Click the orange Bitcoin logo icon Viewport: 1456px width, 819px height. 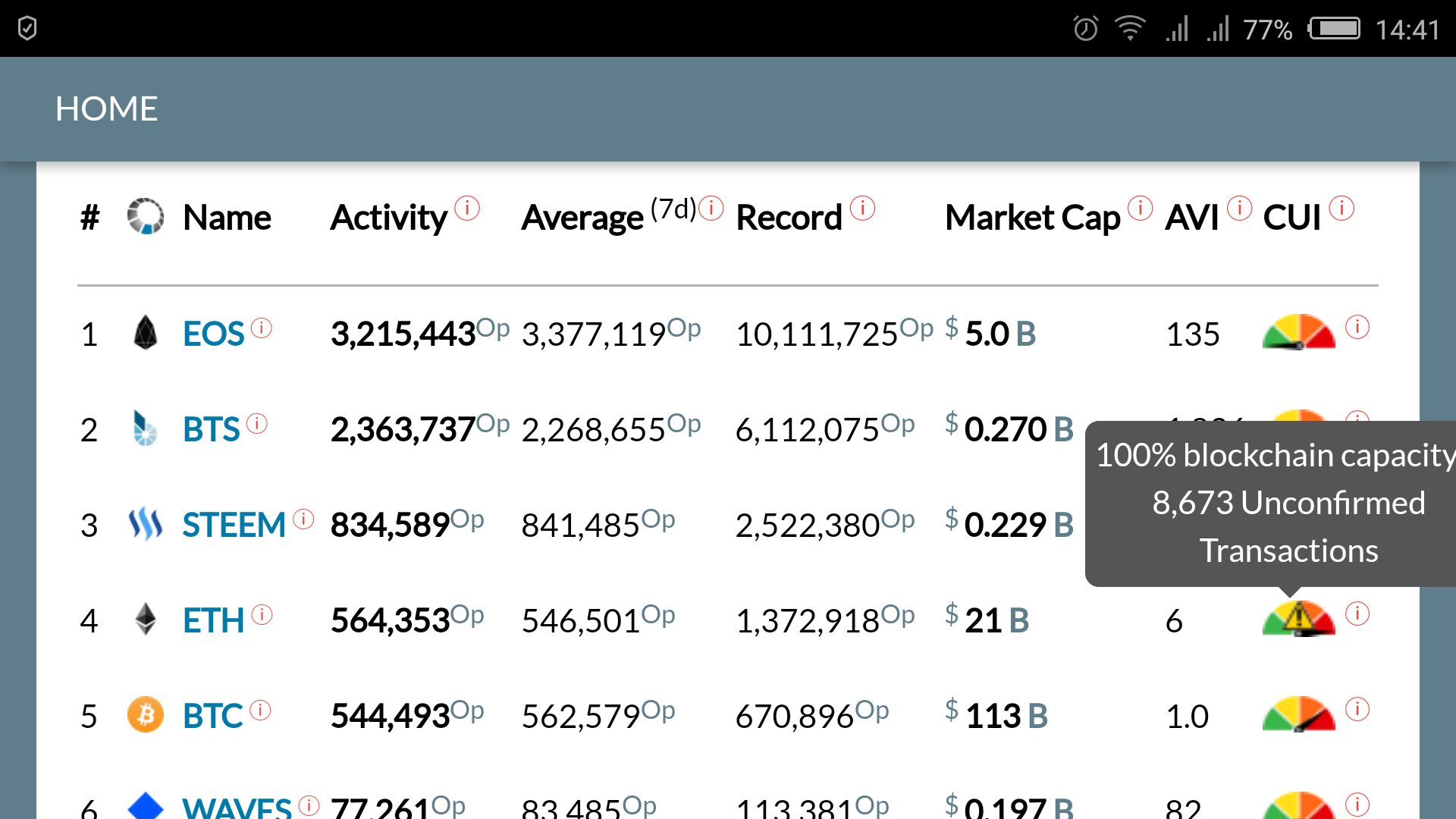tap(146, 715)
